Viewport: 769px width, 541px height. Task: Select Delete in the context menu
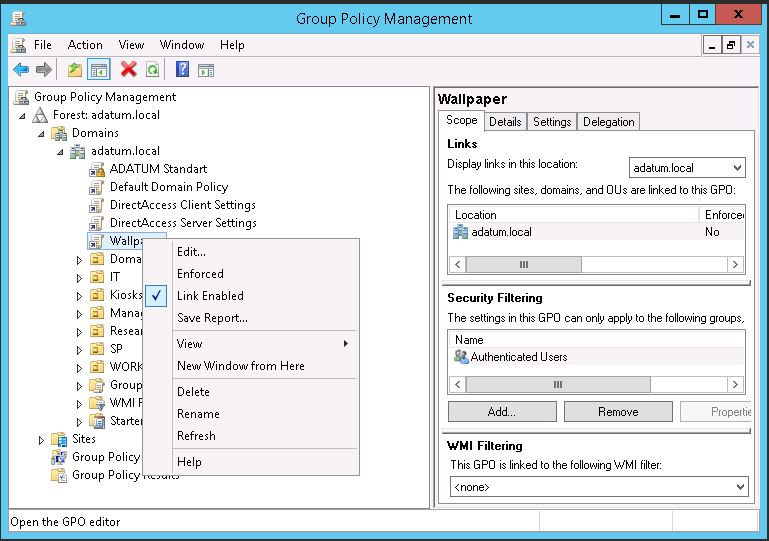(x=193, y=392)
